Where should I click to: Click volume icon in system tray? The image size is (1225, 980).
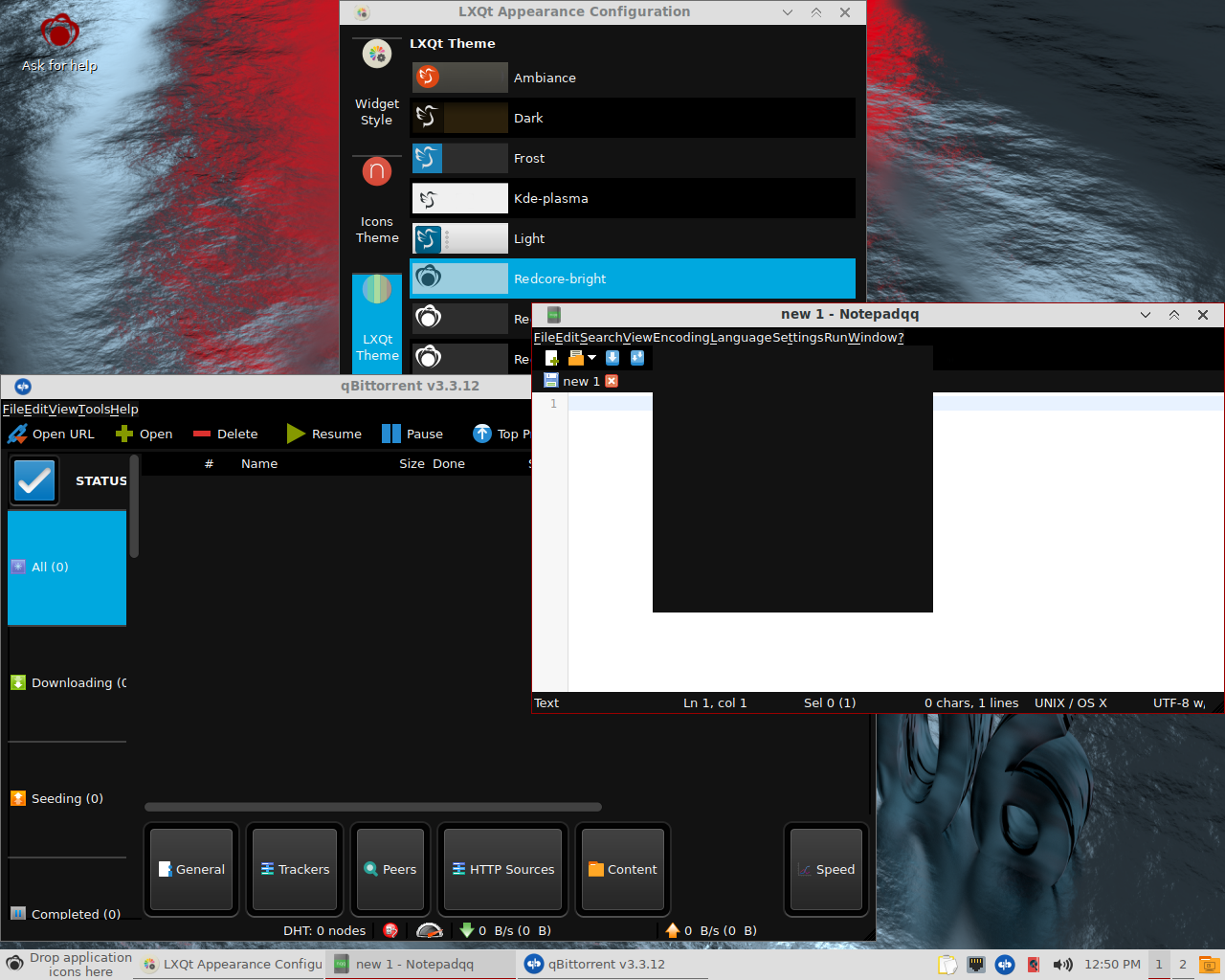[x=1062, y=965]
